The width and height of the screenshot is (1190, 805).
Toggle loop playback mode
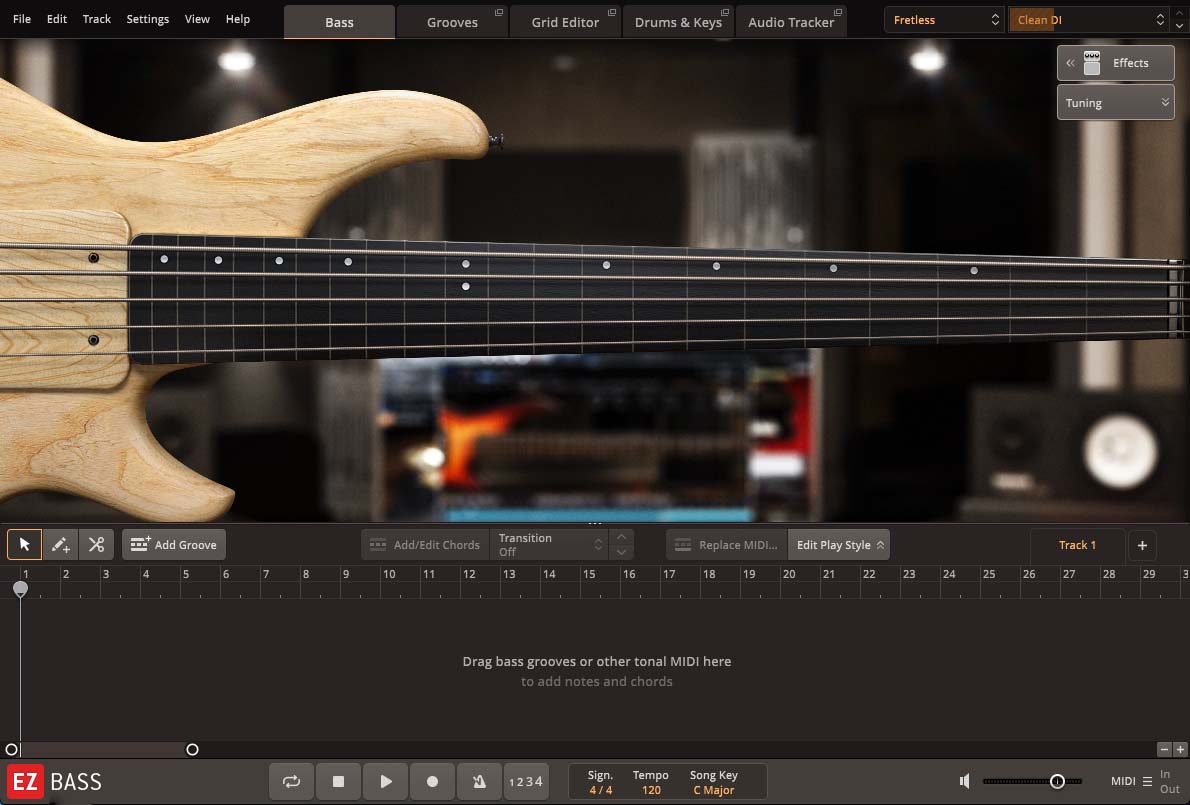point(291,781)
